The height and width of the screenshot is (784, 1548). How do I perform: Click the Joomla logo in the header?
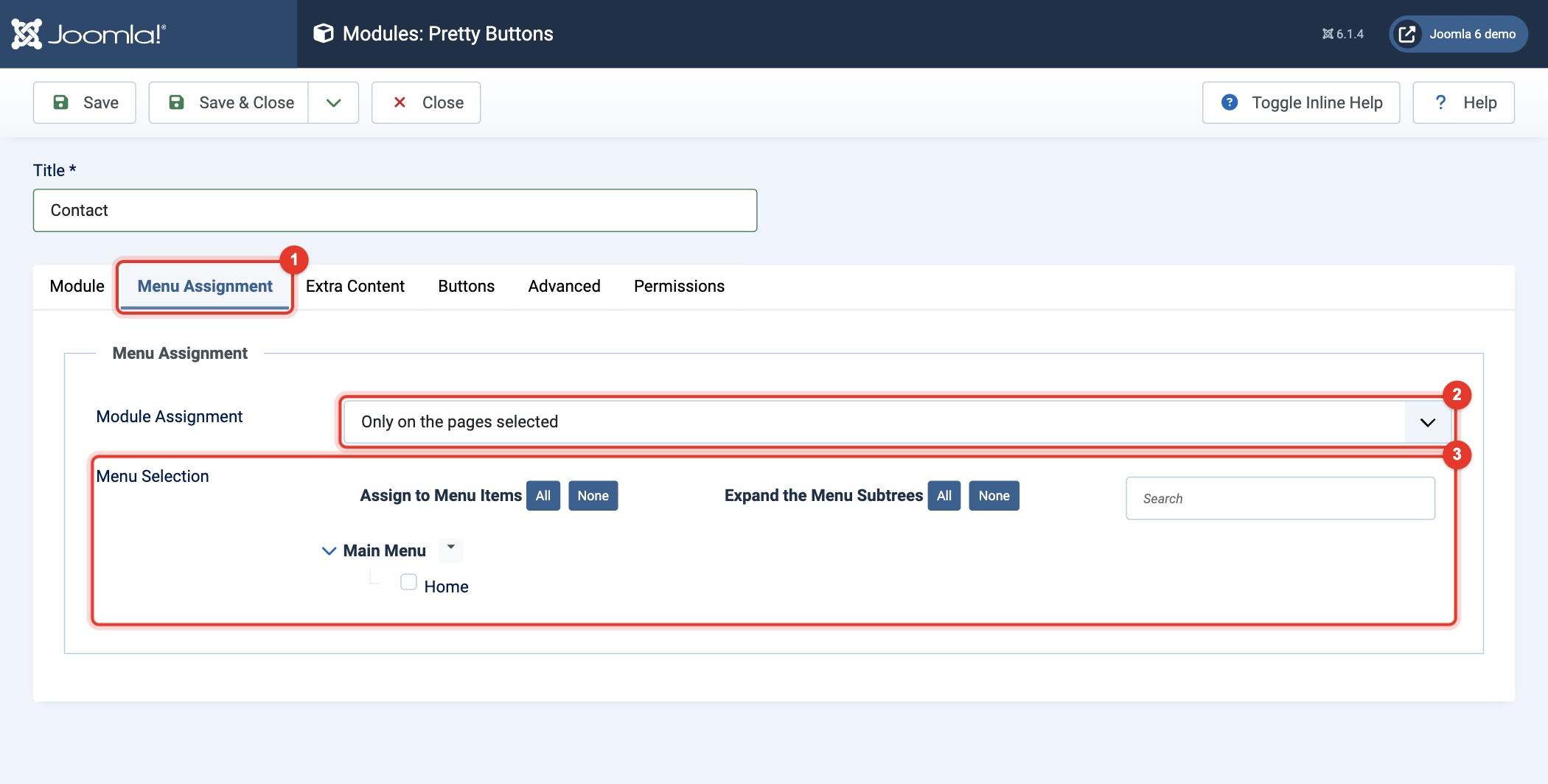[x=88, y=34]
